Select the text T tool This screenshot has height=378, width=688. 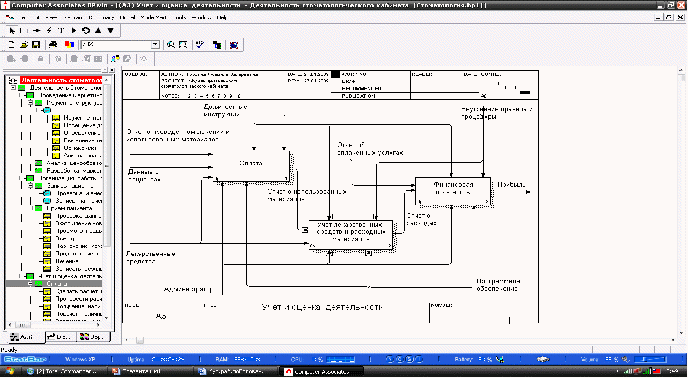pos(61,31)
